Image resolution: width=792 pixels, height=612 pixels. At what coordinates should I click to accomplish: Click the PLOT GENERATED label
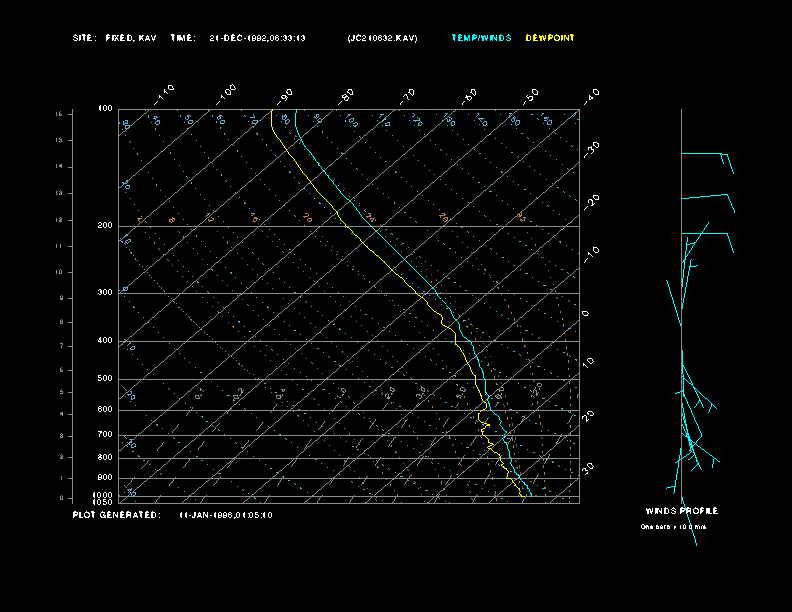tap(116, 515)
